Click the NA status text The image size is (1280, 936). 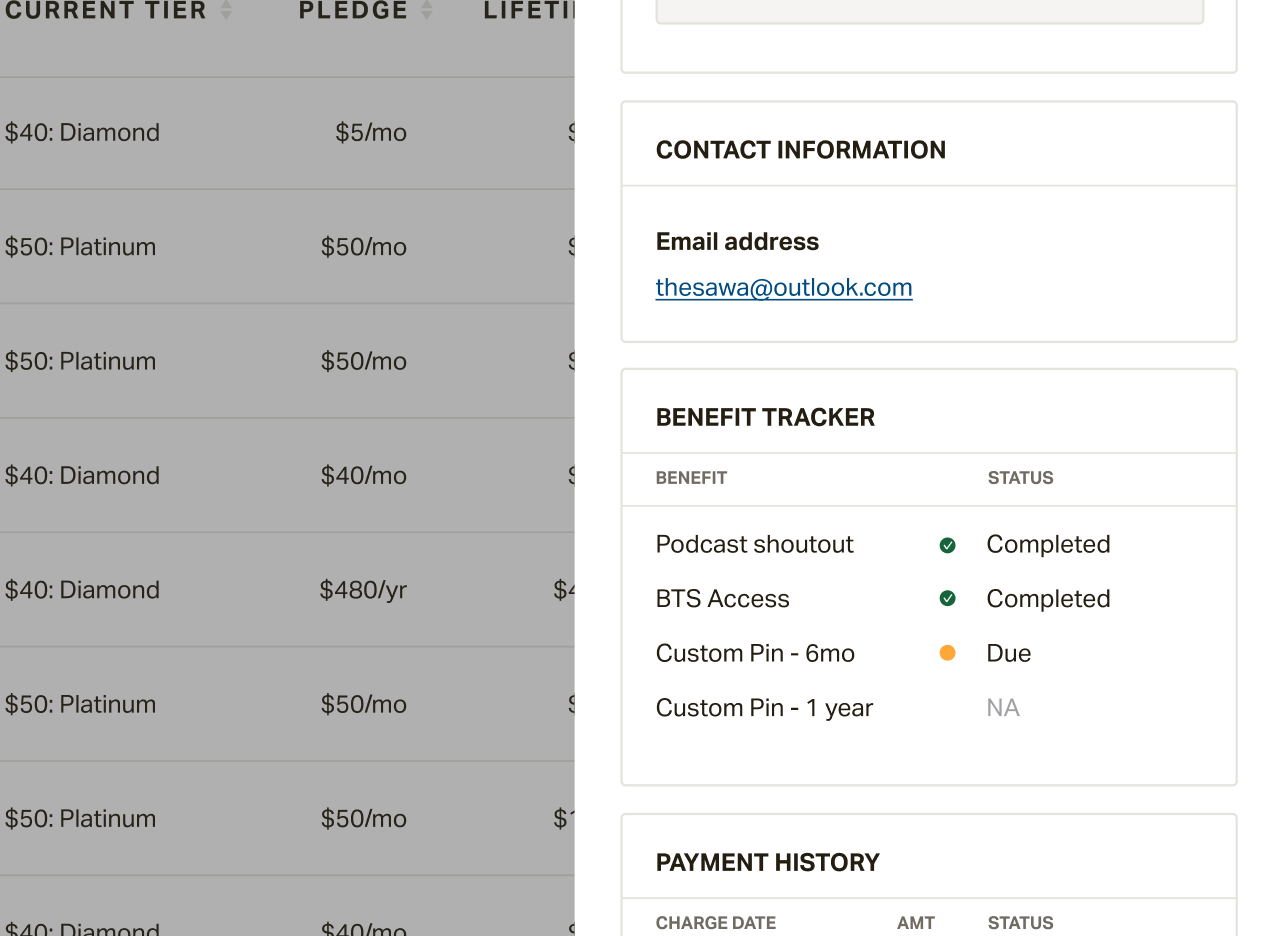1003,707
